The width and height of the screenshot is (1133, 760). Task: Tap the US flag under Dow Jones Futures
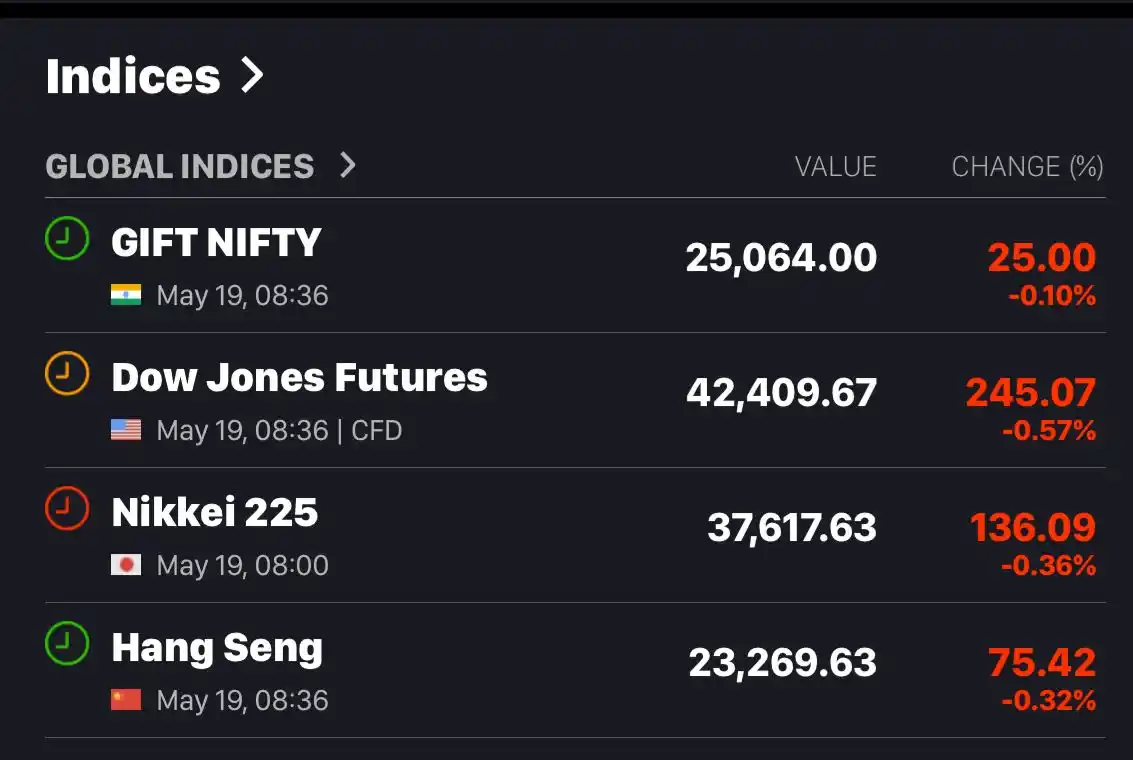click(x=126, y=430)
